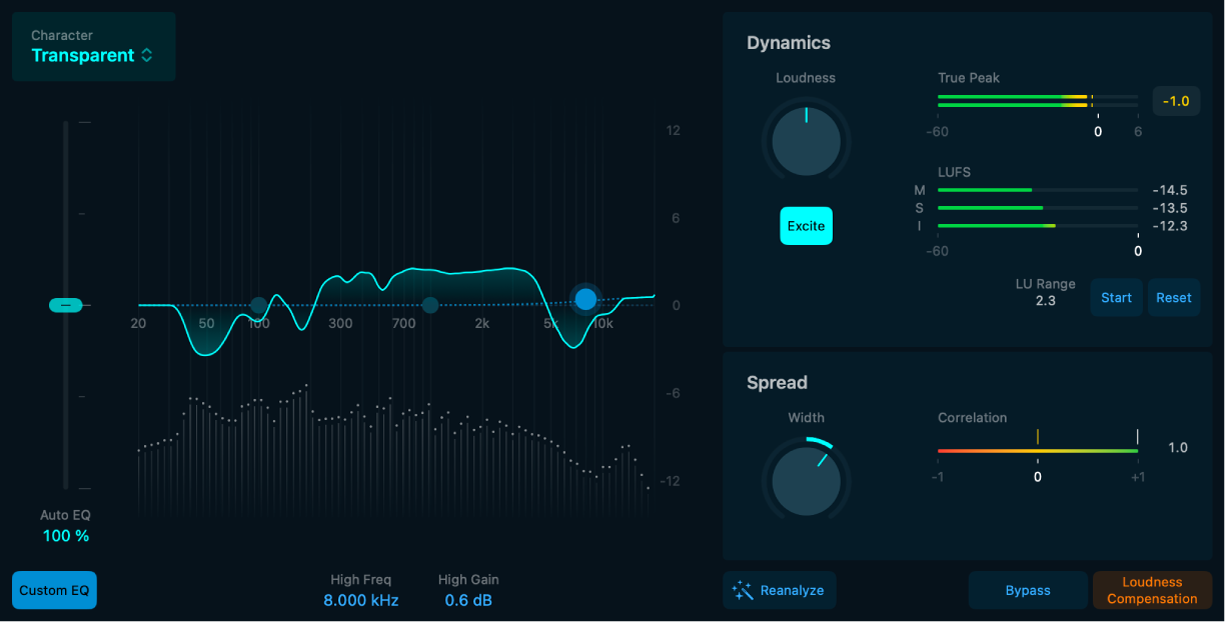Click the Loudness label above the knob

[806, 78]
